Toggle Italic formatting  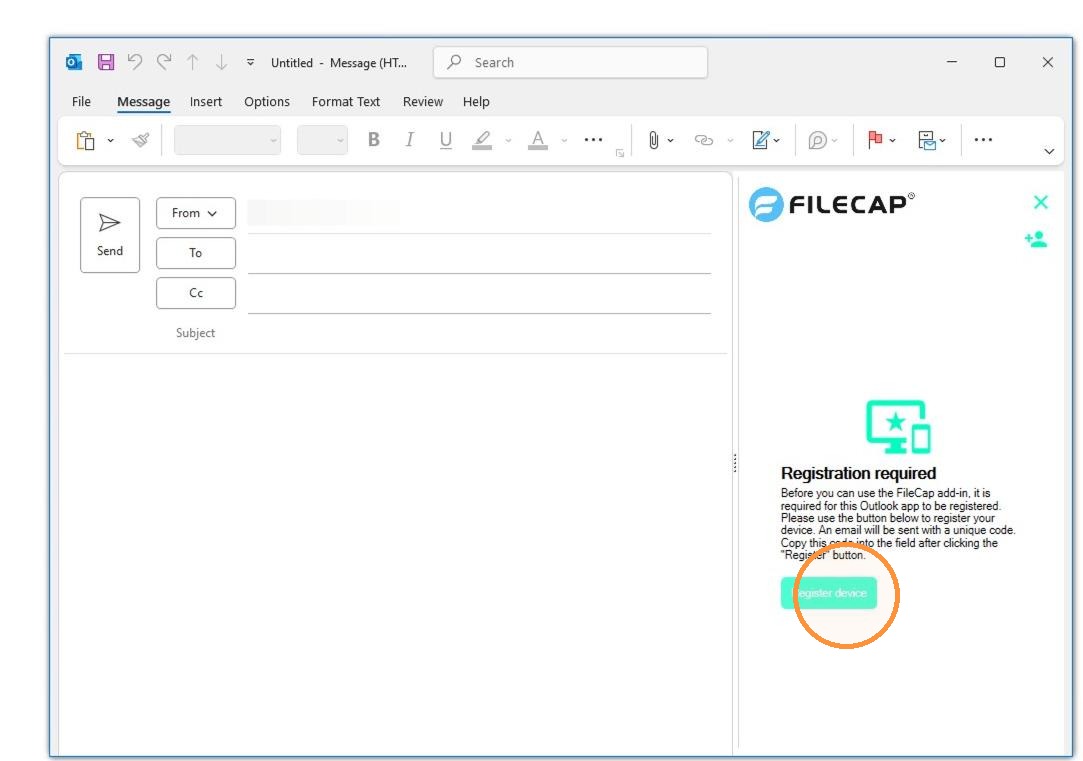point(410,140)
